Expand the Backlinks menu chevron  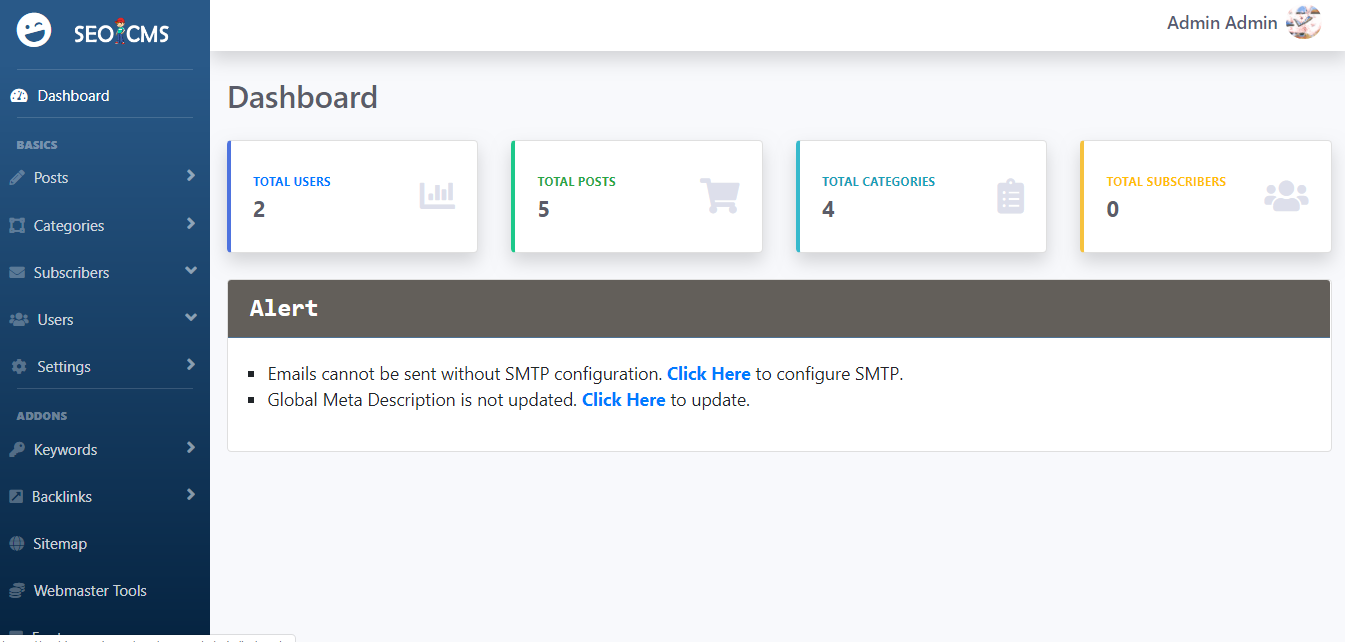click(x=191, y=496)
